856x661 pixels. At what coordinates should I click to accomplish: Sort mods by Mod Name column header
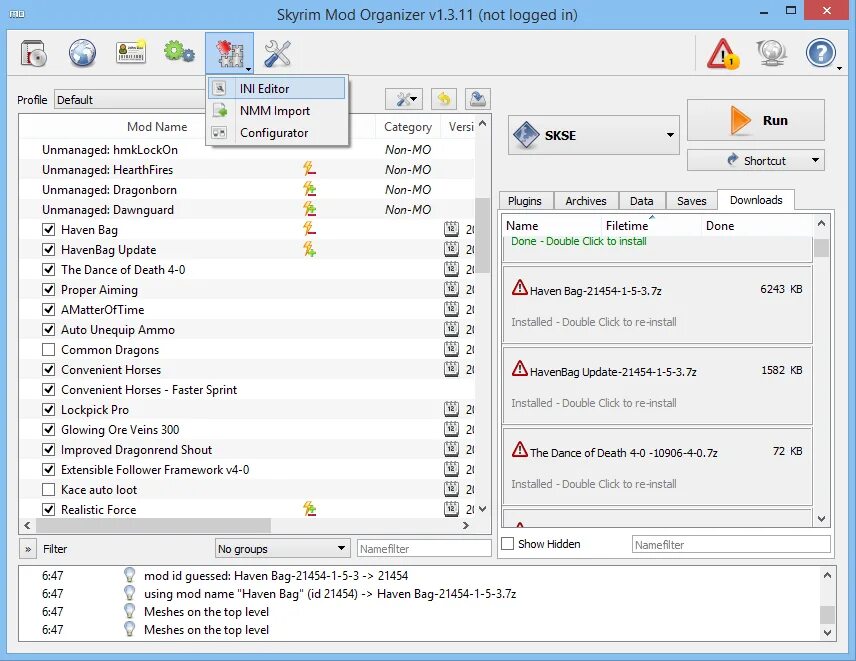pyautogui.click(x=157, y=127)
